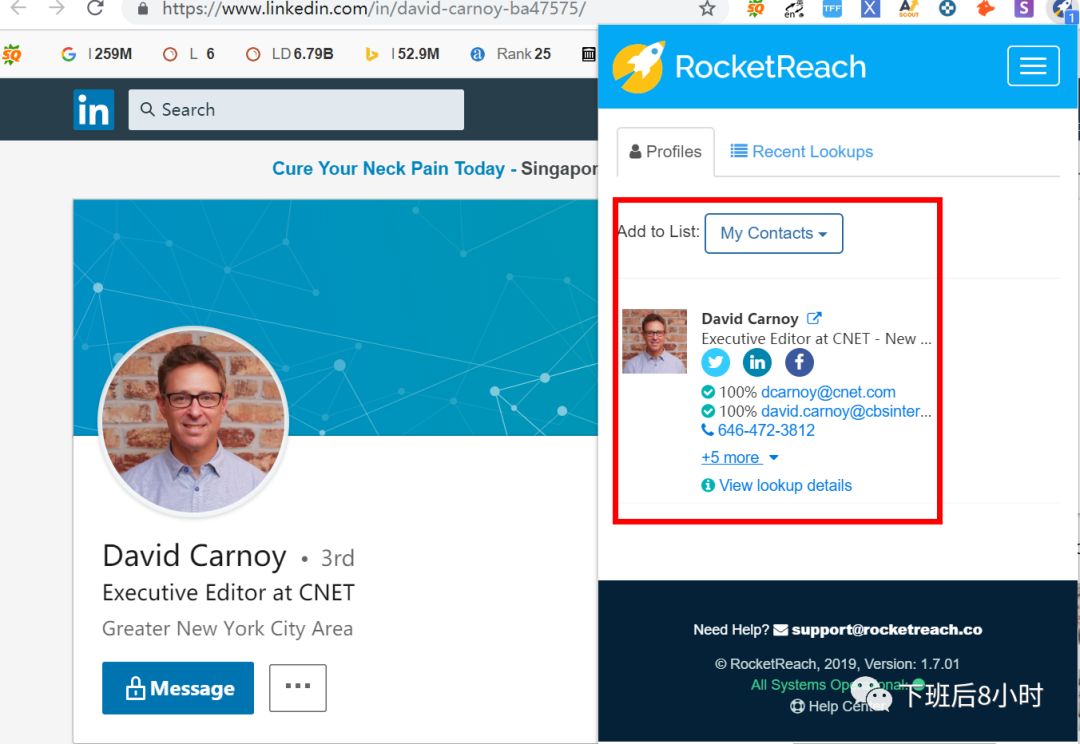Open RocketReach hamburger menu
1080x744 pixels.
click(1033, 66)
